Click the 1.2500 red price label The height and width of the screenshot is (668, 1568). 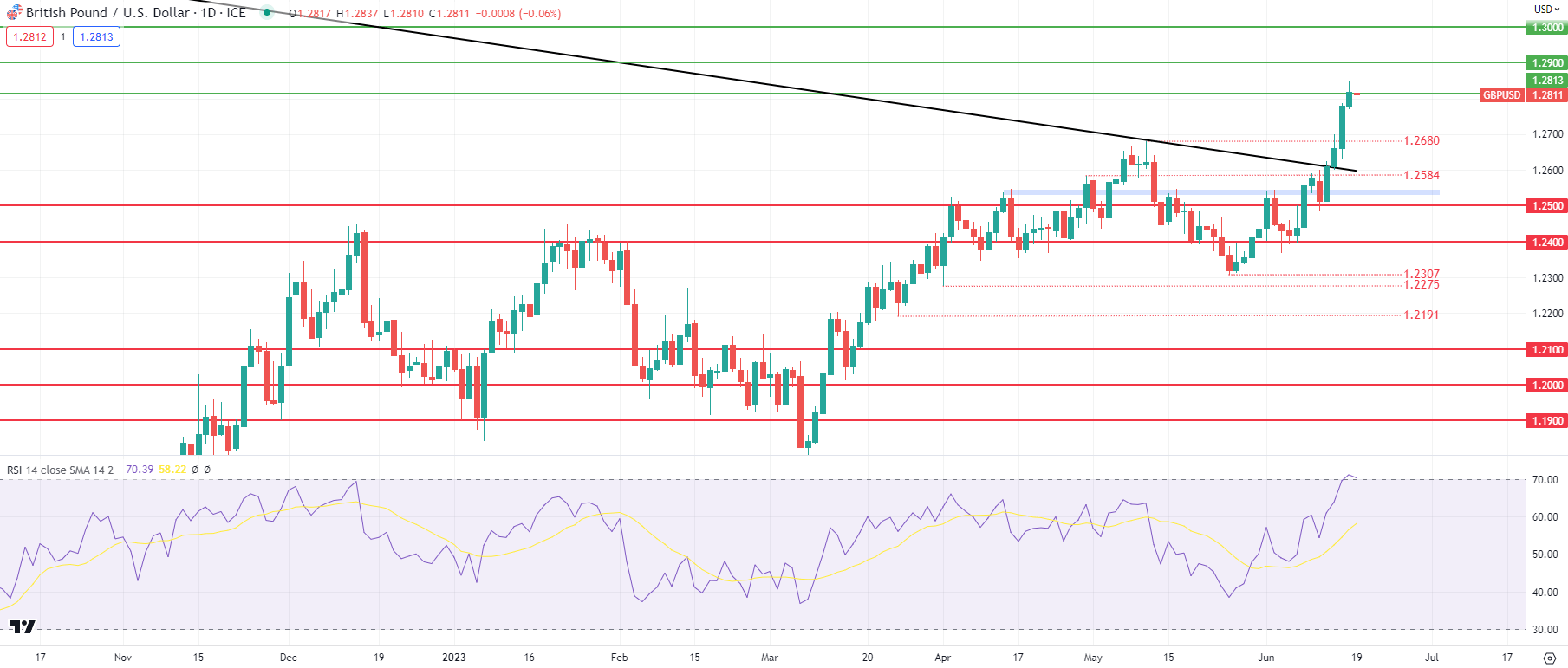point(1547,206)
